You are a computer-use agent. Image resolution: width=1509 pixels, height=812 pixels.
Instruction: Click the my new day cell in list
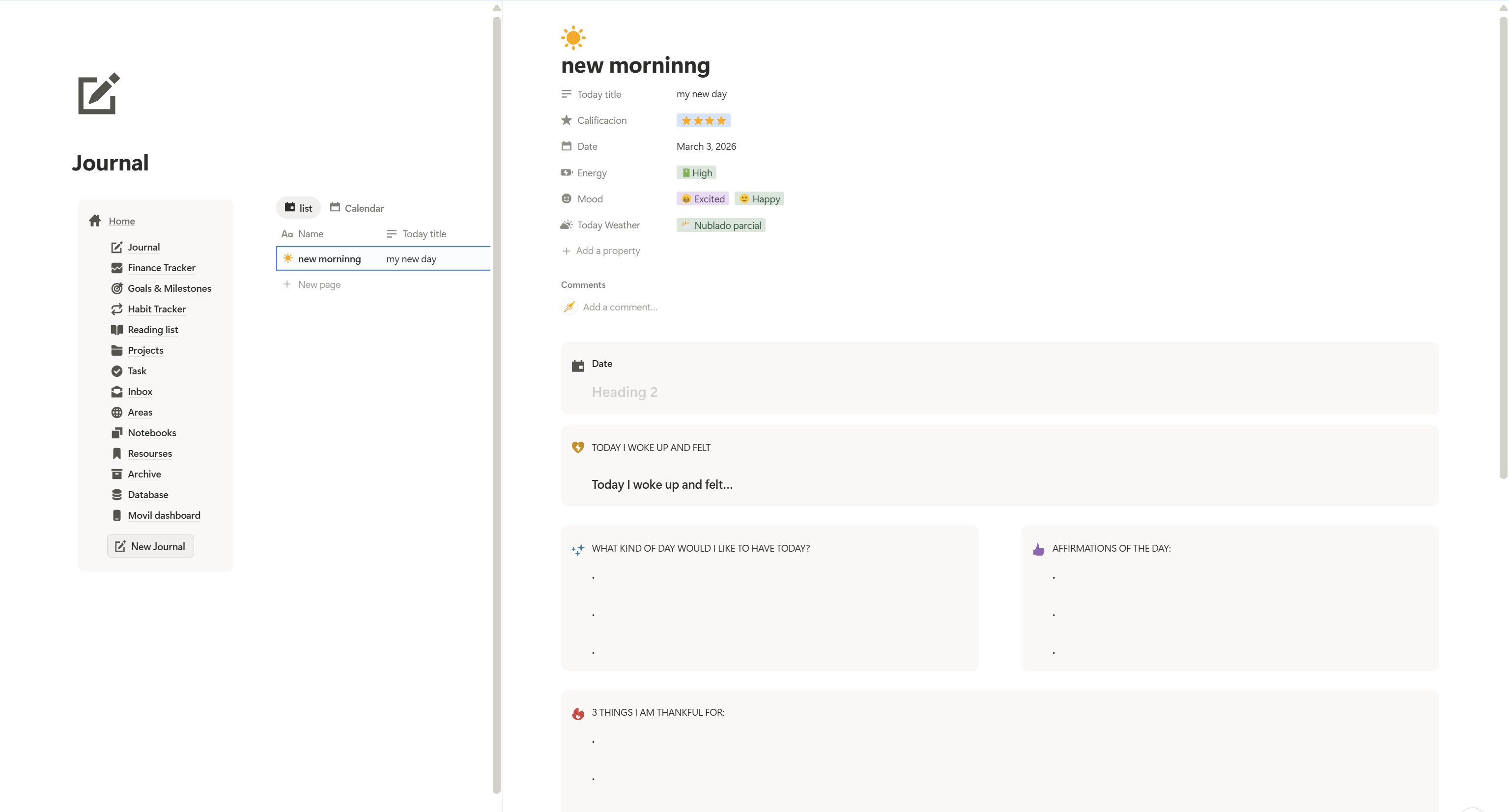coord(411,259)
